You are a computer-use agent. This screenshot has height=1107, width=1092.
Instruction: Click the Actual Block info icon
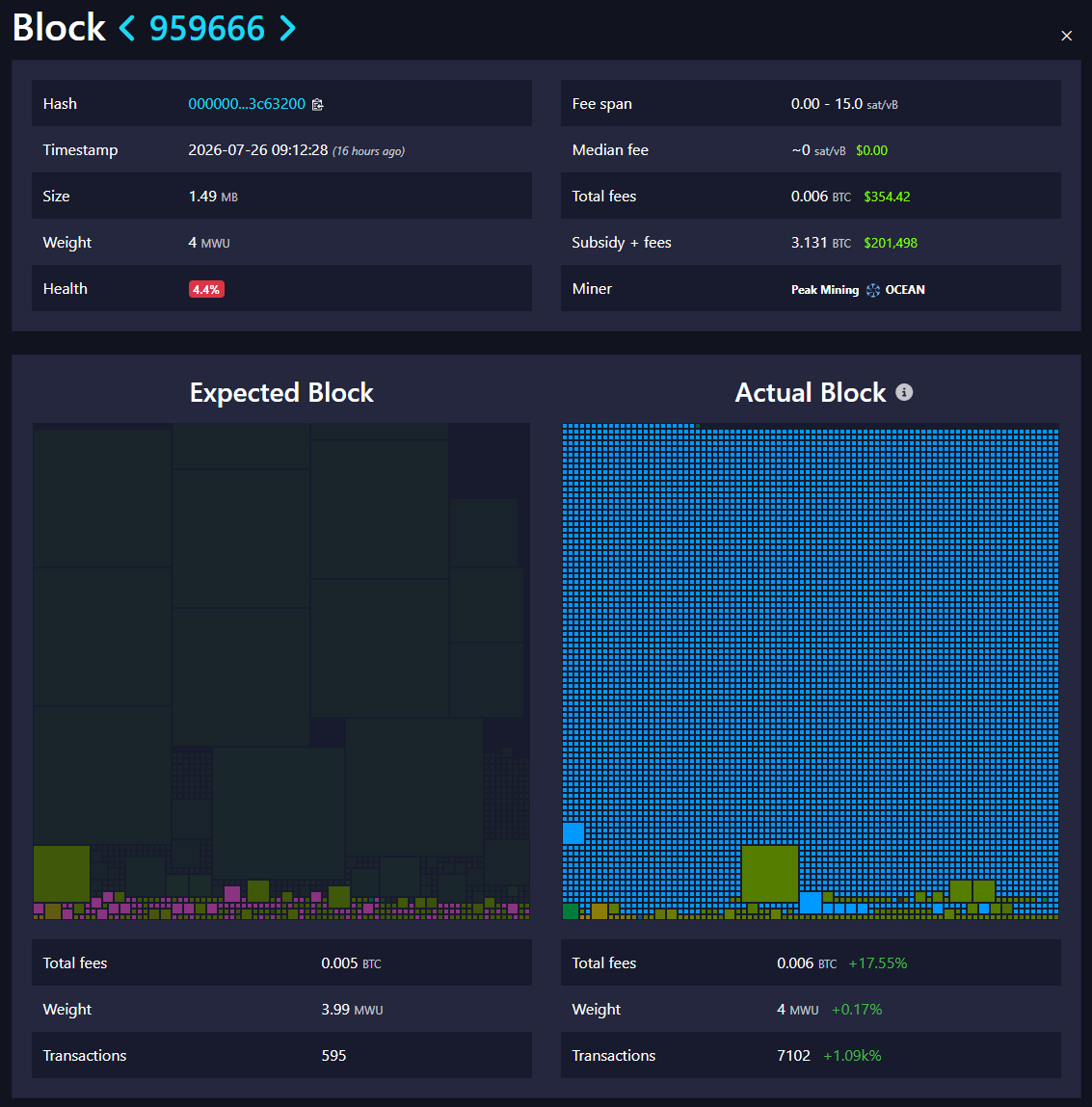pyautogui.click(x=904, y=392)
